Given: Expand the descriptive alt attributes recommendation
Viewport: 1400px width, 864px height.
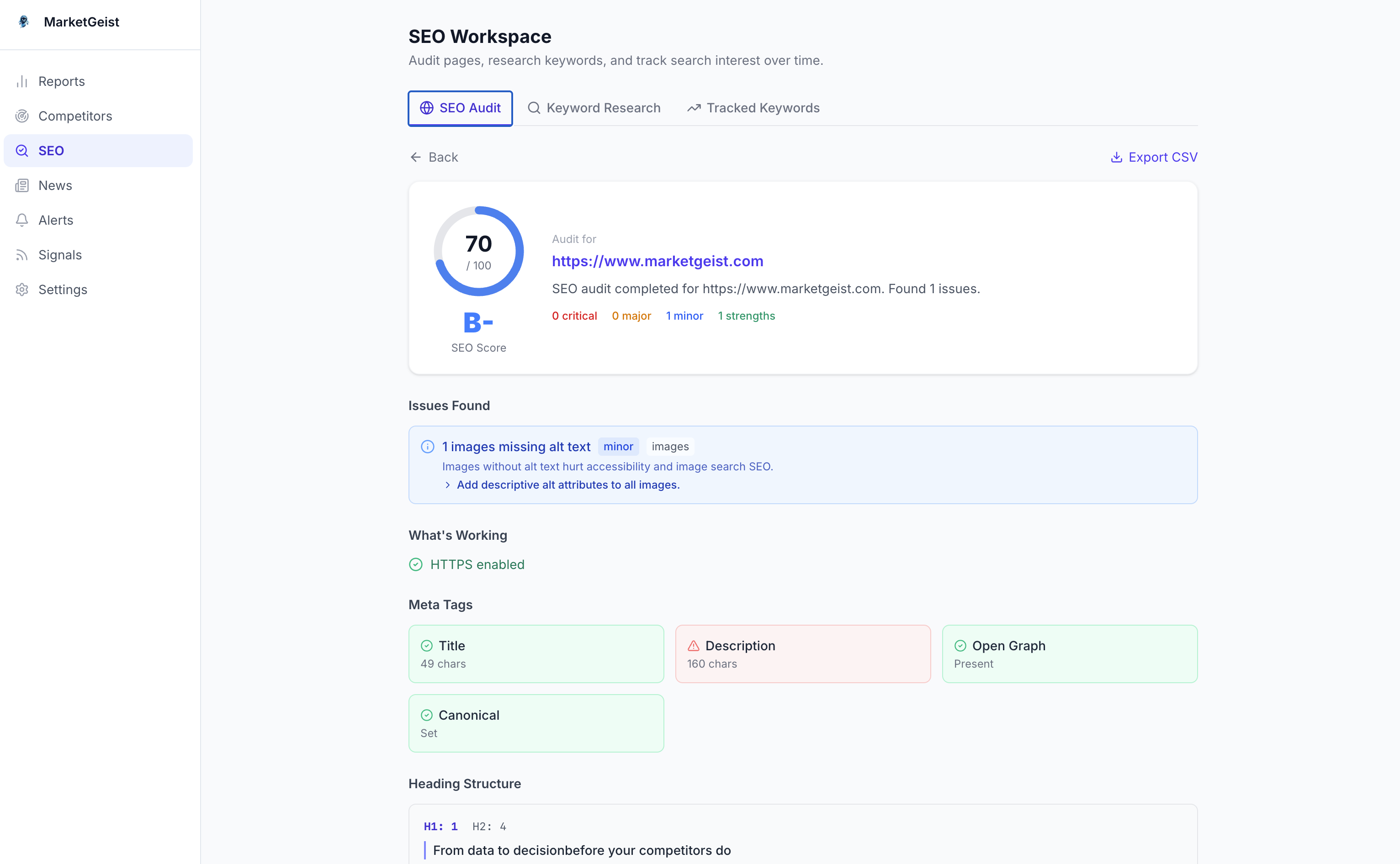Looking at the screenshot, I should click(x=567, y=485).
